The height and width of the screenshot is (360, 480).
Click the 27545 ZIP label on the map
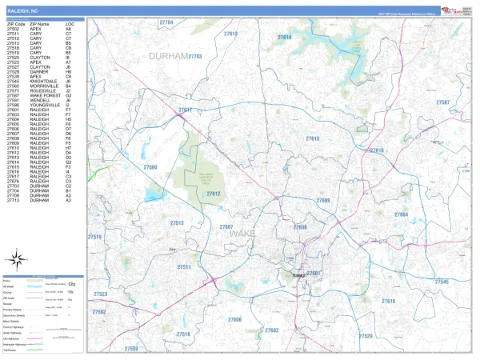pos(442,282)
